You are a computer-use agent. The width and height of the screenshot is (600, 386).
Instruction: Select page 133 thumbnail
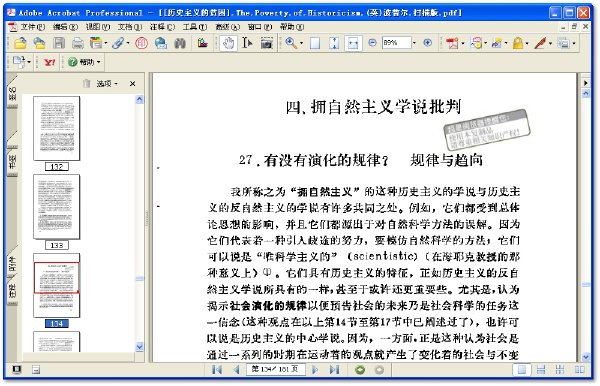coord(57,207)
